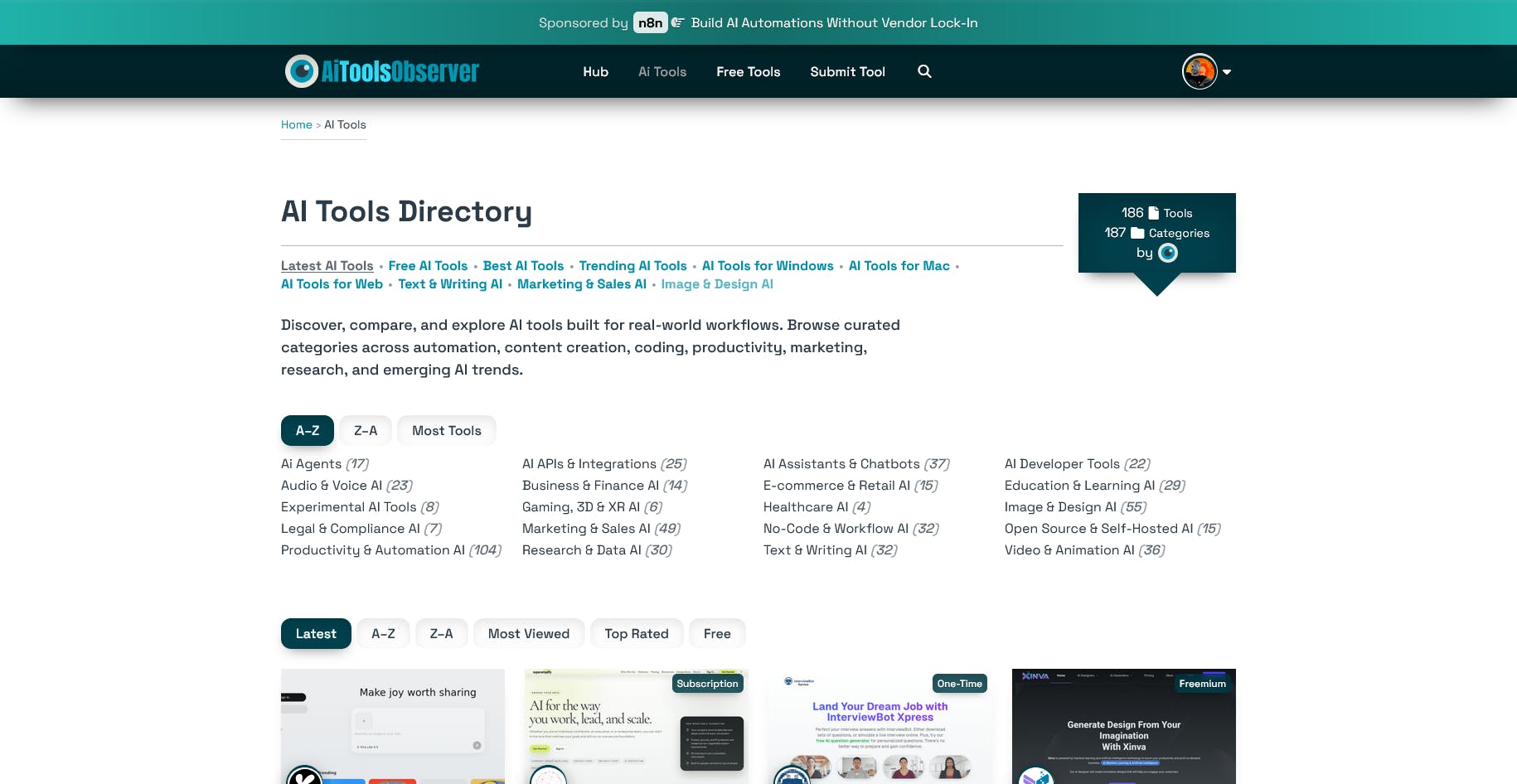Viewport: 1517px width, 784px height.
Task: Open AI Developer Tools category
Action: pyautogui.click(x=1077, y=464)
